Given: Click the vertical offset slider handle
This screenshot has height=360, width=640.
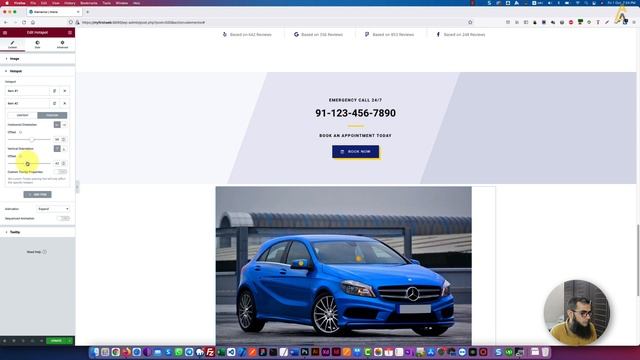Looking at the screenshot, I should [27, 164].
